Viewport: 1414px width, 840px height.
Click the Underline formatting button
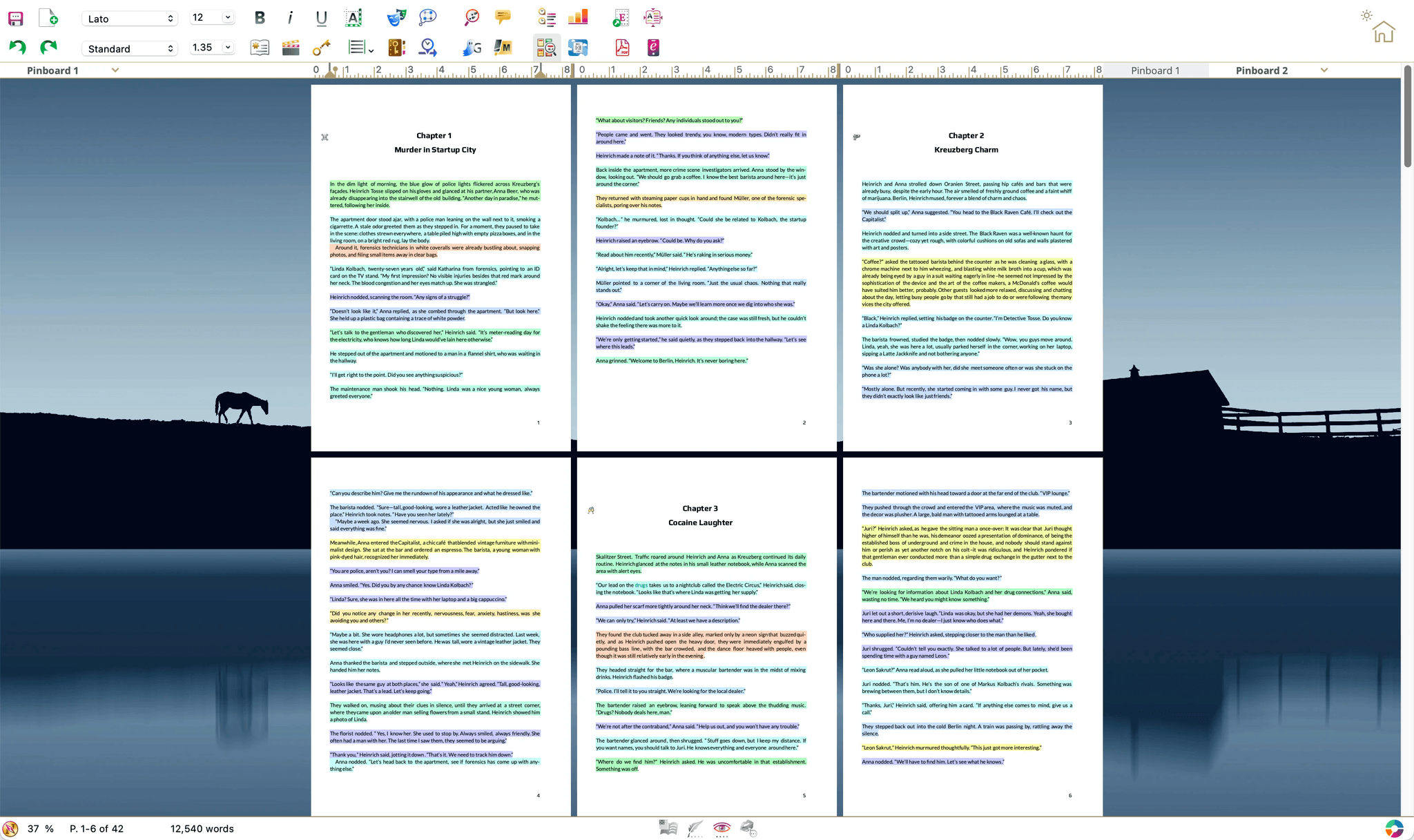[321, 18]
